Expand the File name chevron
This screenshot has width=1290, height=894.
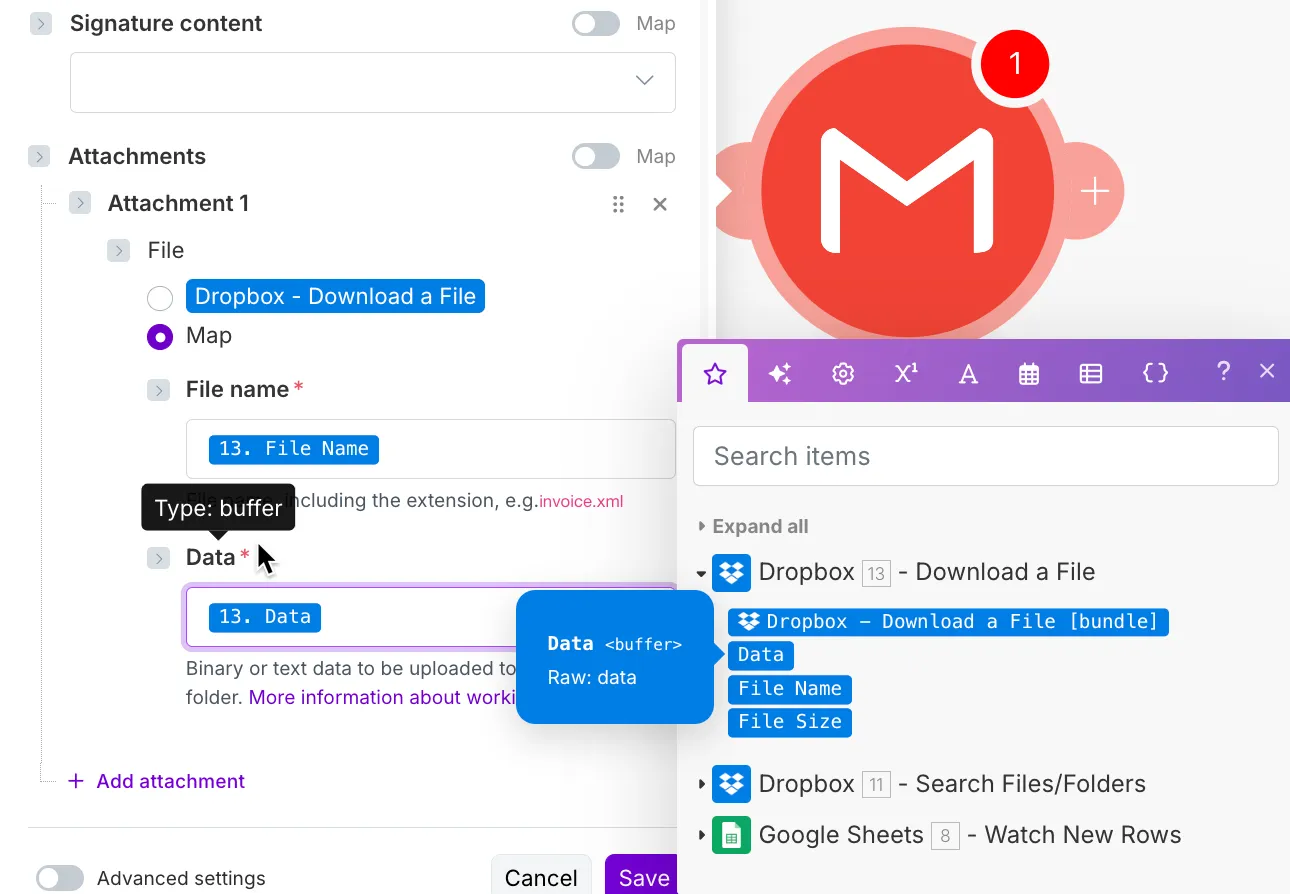(x=158, y=390)
